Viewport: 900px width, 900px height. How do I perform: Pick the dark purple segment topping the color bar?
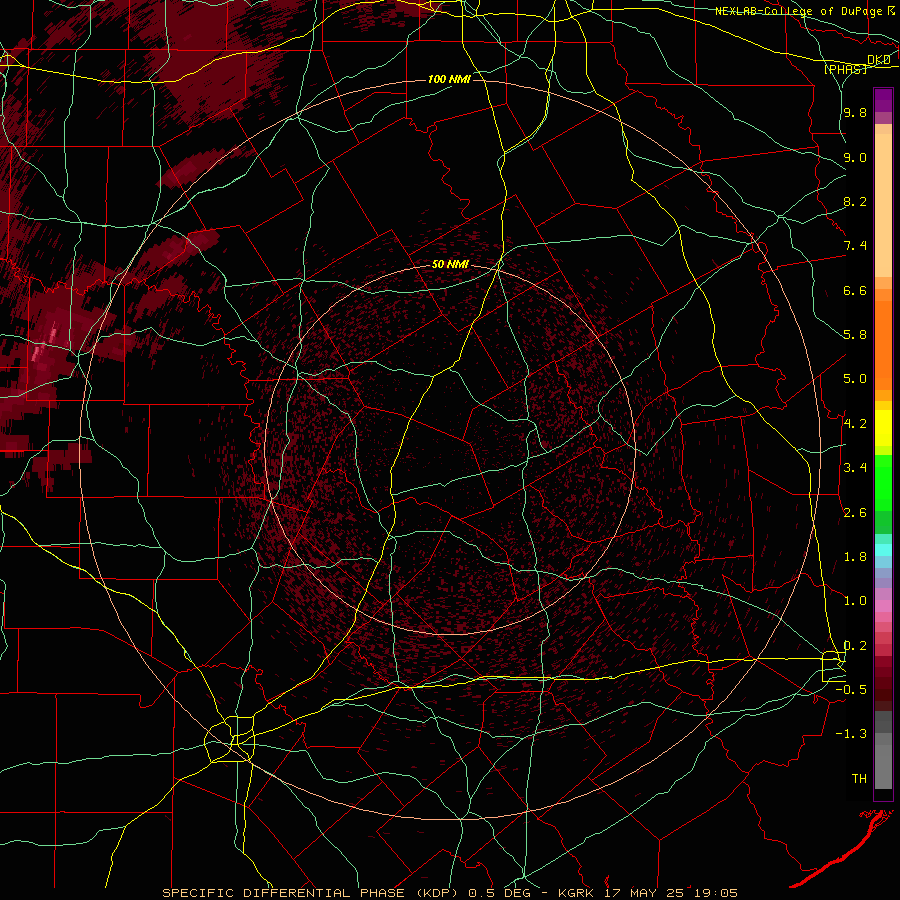coord(883,100)
